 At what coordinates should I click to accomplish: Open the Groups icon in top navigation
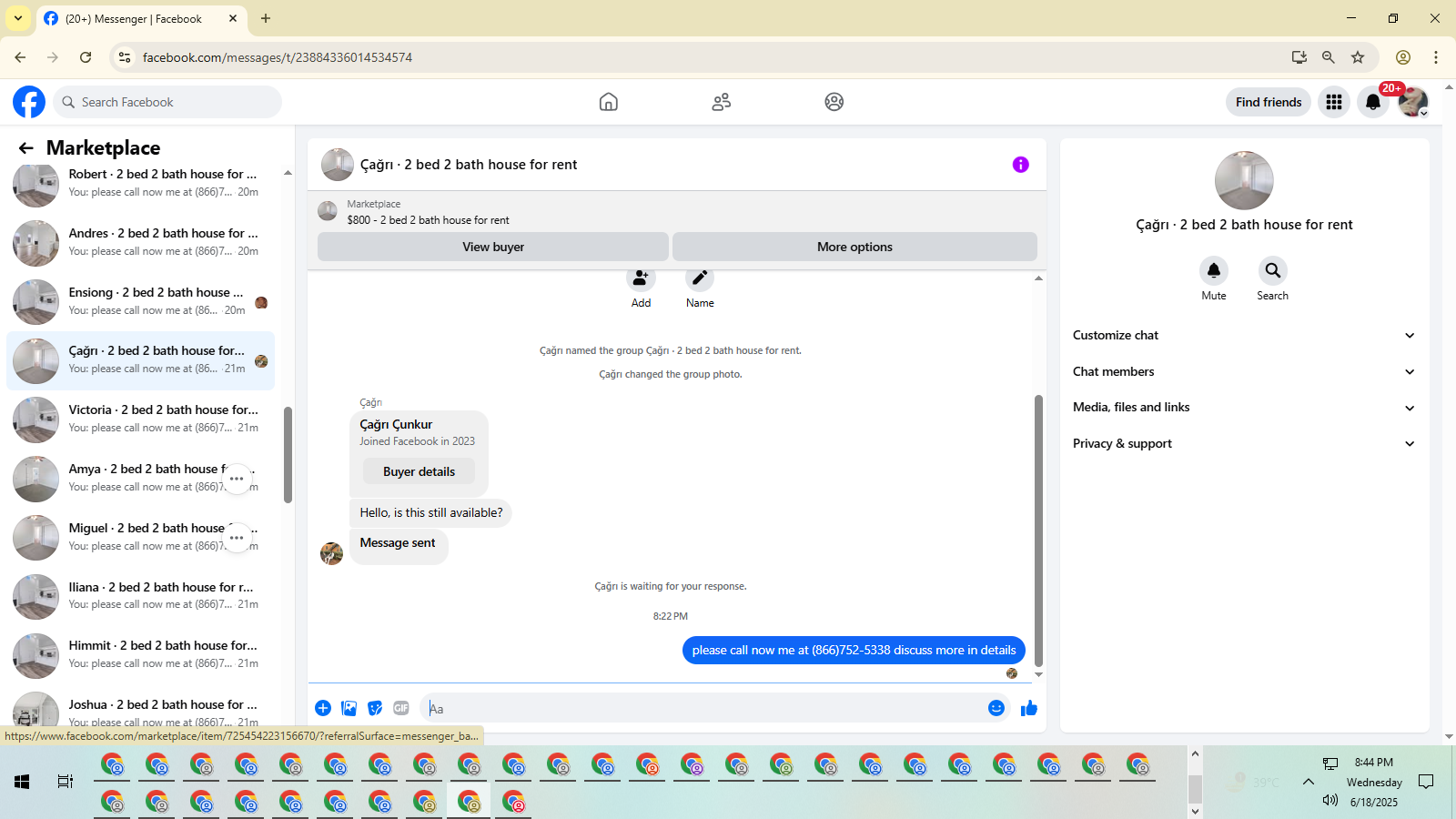[834, 102]
